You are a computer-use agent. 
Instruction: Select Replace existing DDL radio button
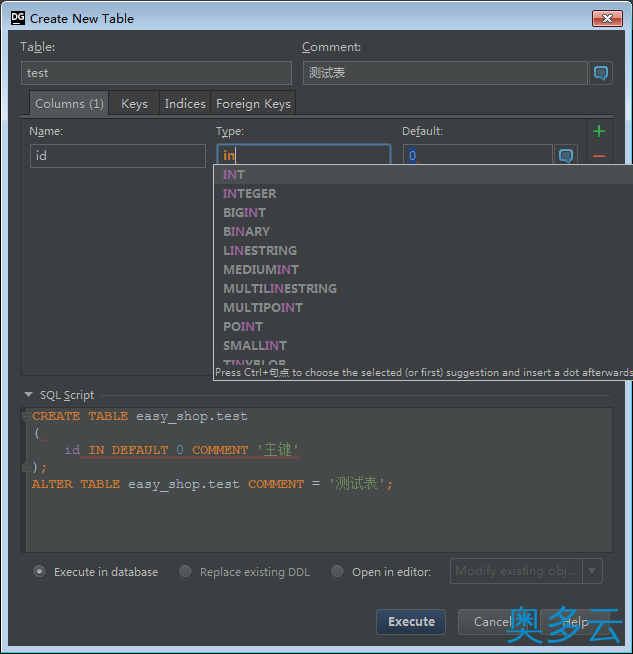coord(185,571)
